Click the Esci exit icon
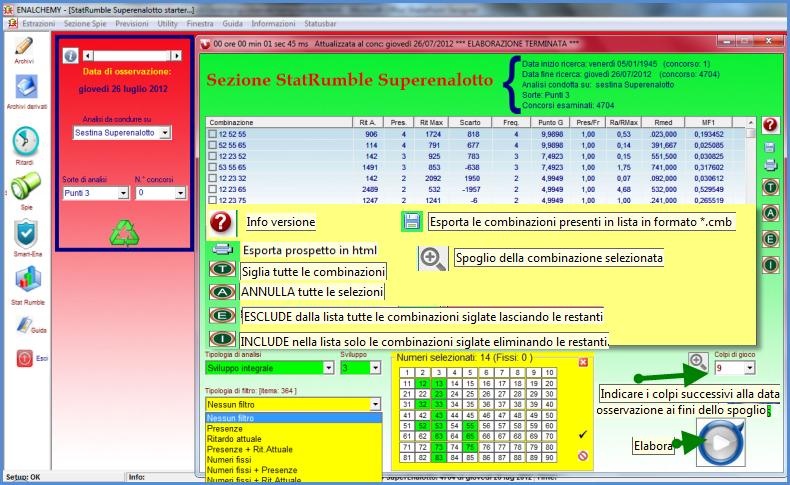790x485 pixels. (x=24, y=358)
